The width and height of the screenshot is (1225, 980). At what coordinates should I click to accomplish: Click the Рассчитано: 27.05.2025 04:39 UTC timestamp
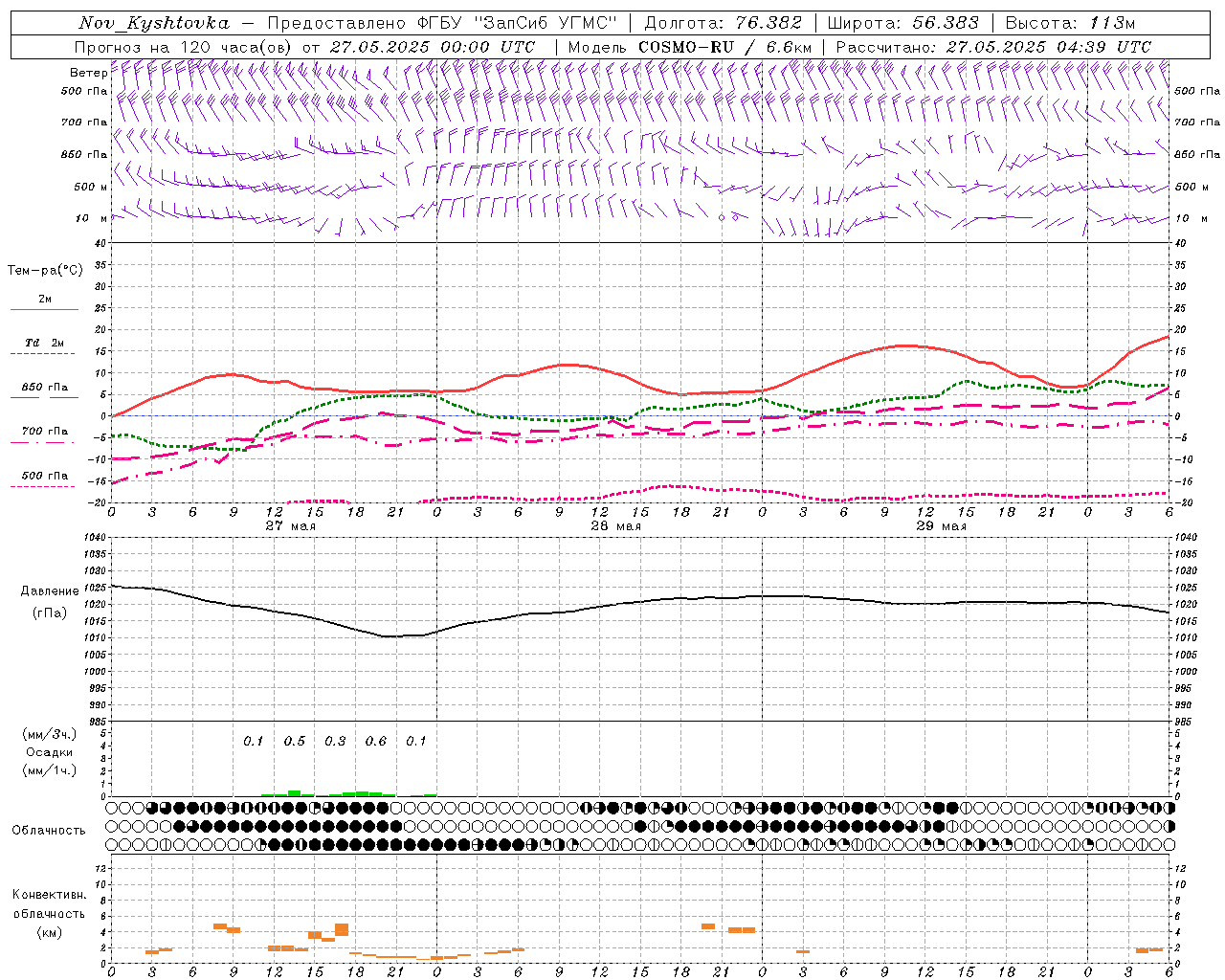coord(993,47)
